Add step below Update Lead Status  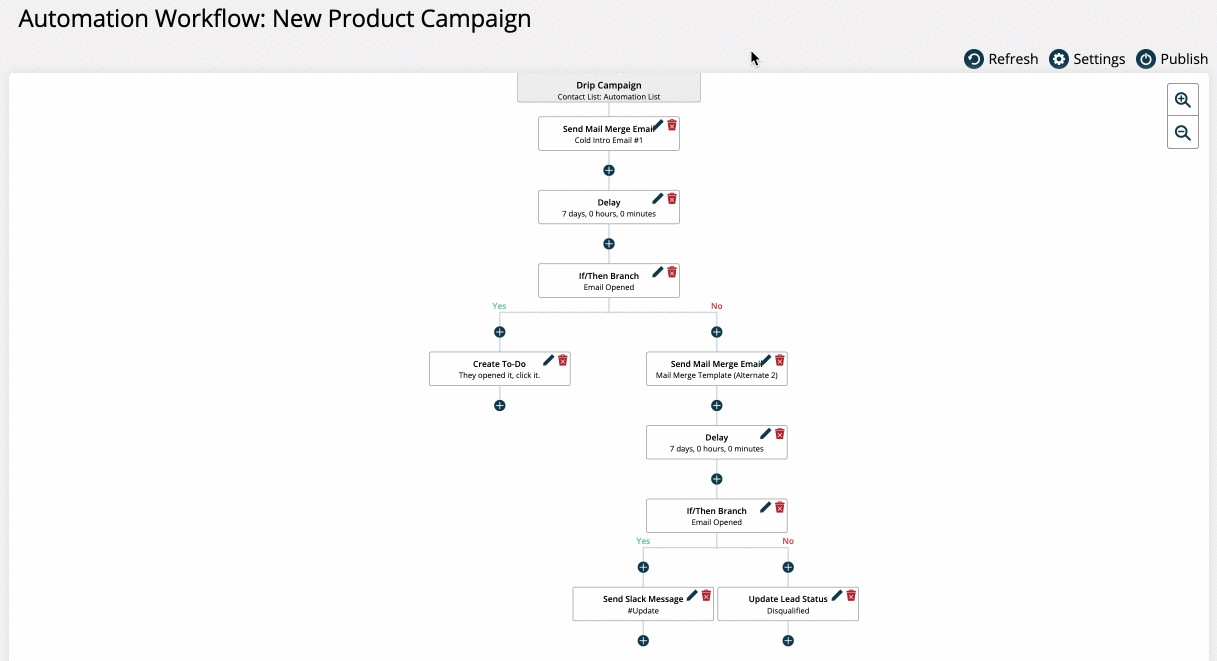pos(788,641)
